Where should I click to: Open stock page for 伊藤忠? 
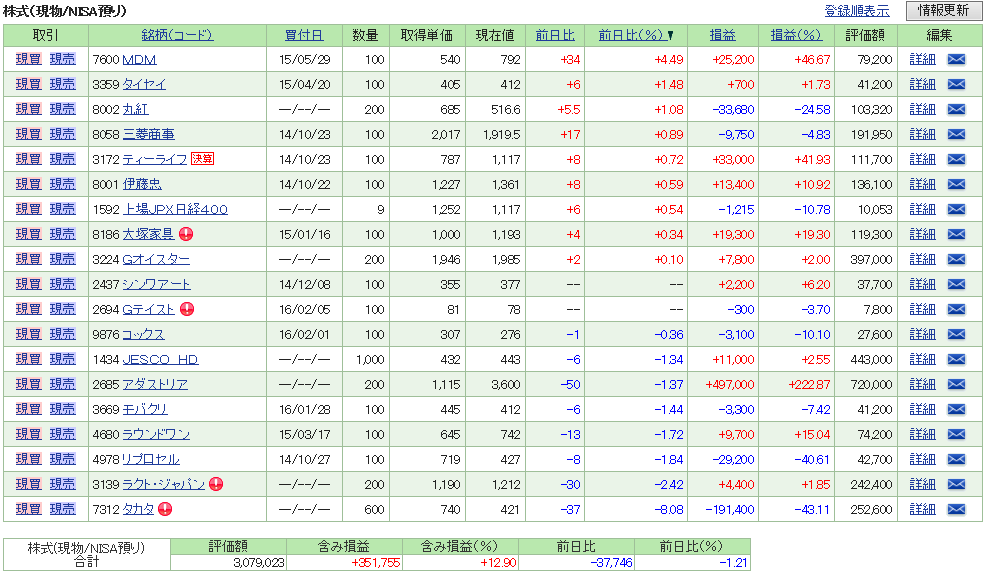tap(141, 184)
